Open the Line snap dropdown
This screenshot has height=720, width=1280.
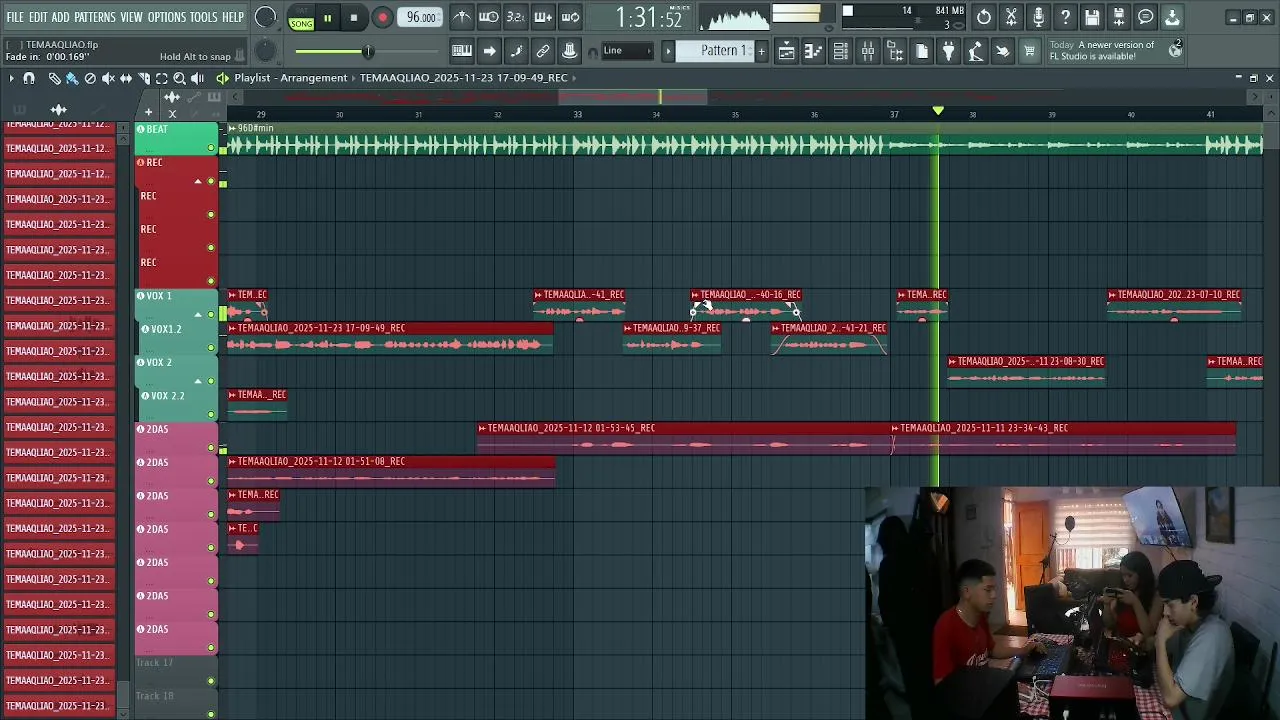tap(627, 51)
